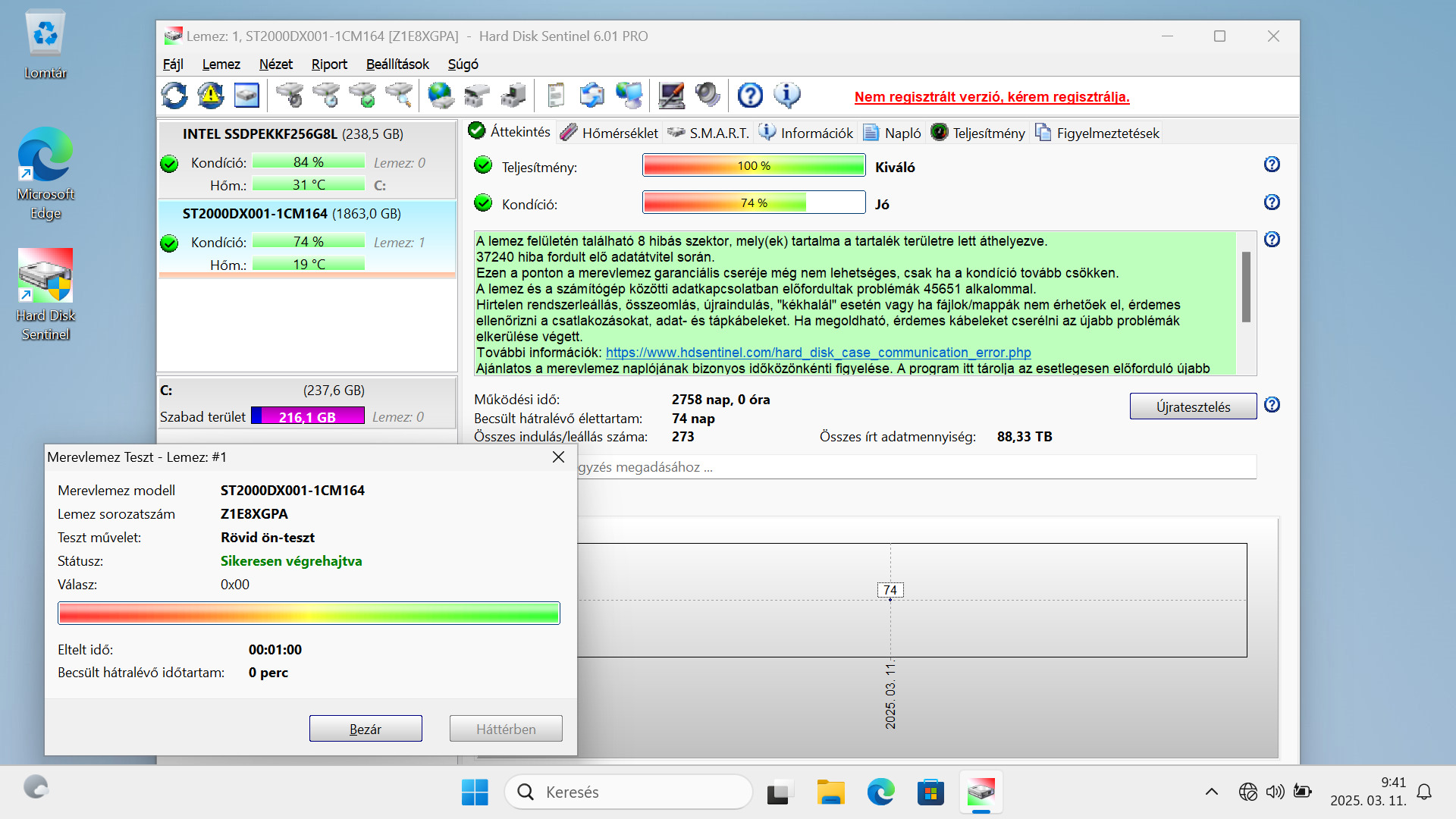This screenshot has height=819, width=1456.
Task: Click the send email report toolbar icon
Action: (591, 96)
